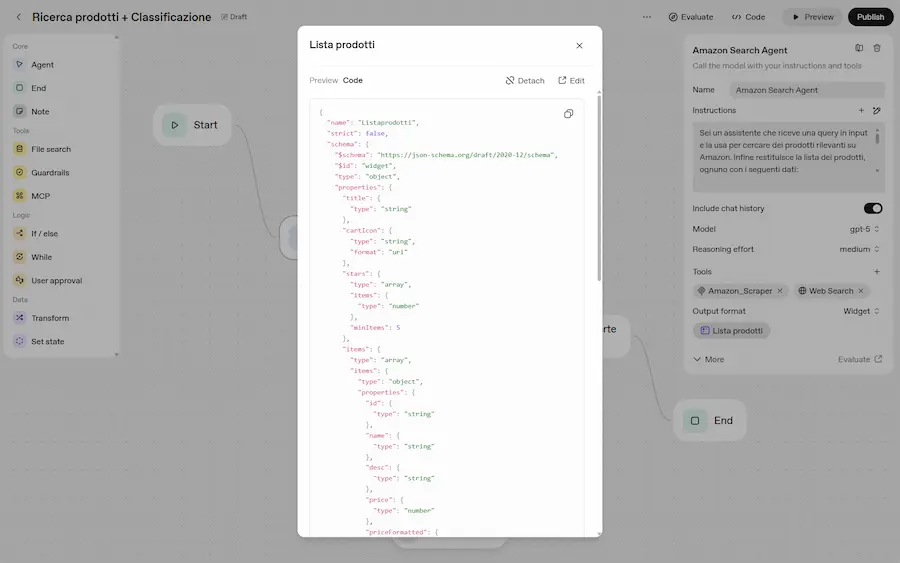
Task: Click into the Name input field
Action: 806,90
